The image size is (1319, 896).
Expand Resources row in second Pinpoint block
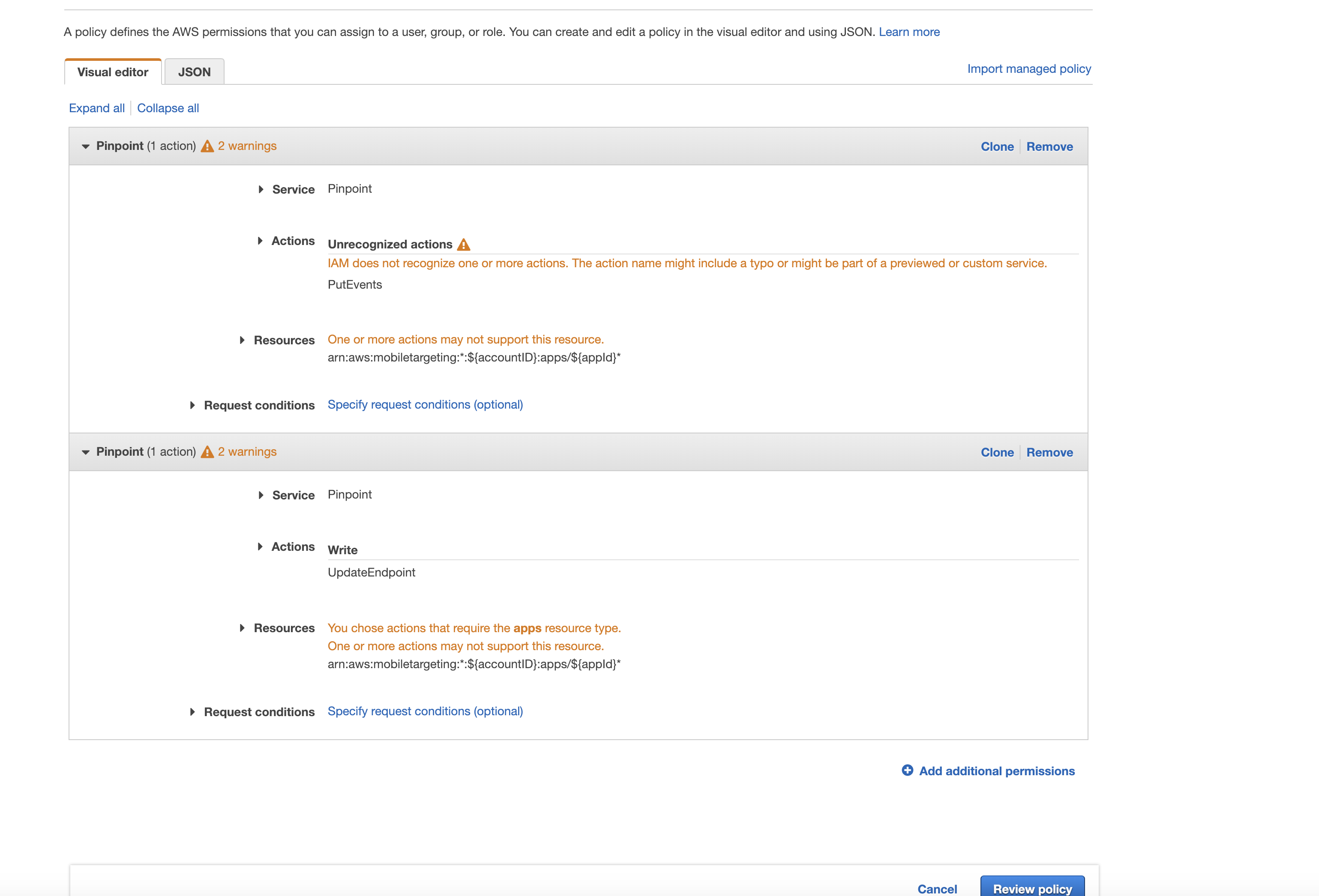pyautogui.click(x=243, y=628)
